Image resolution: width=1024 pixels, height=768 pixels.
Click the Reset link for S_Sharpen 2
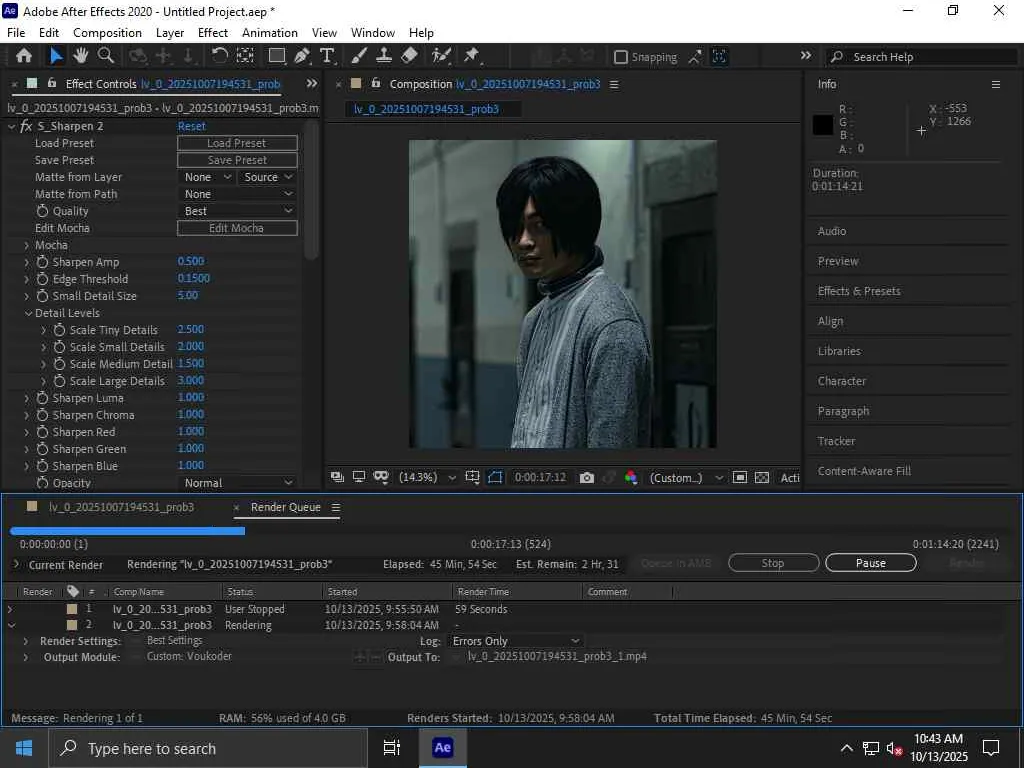click(x=191, y=126)
